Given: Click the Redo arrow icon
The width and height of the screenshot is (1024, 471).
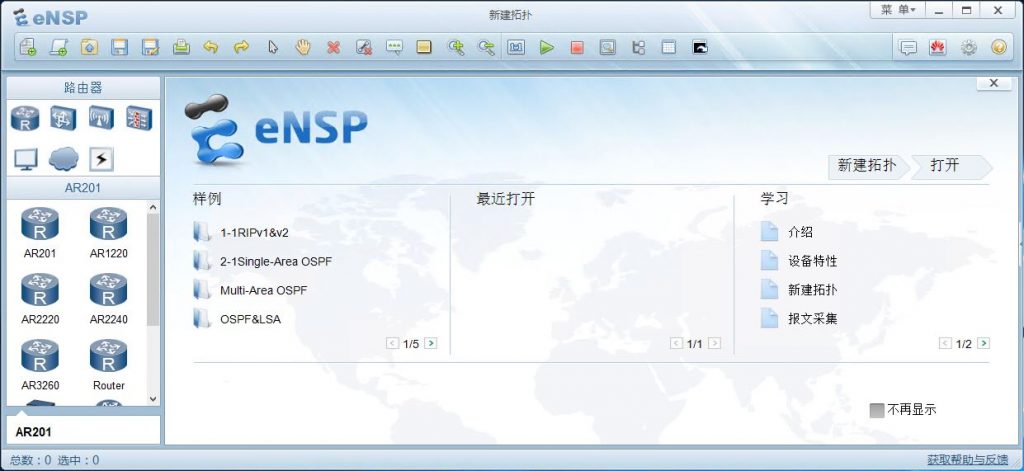Looking at the screenshot, I should coord(241,47).
